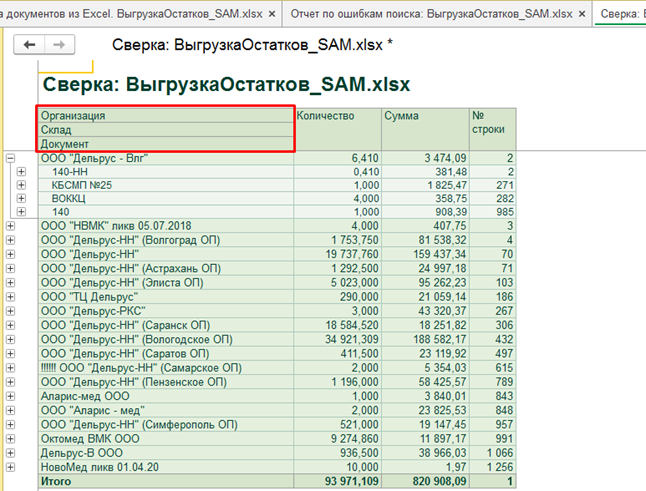Select amount cell 43 320,37
646x491 pixels.
(x=425, y=311)
